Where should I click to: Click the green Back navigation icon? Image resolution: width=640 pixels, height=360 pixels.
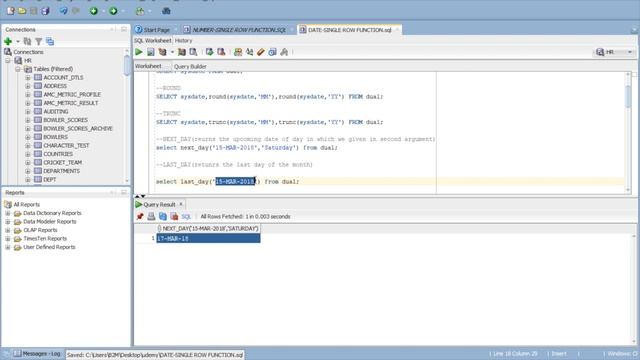point(94,11)
